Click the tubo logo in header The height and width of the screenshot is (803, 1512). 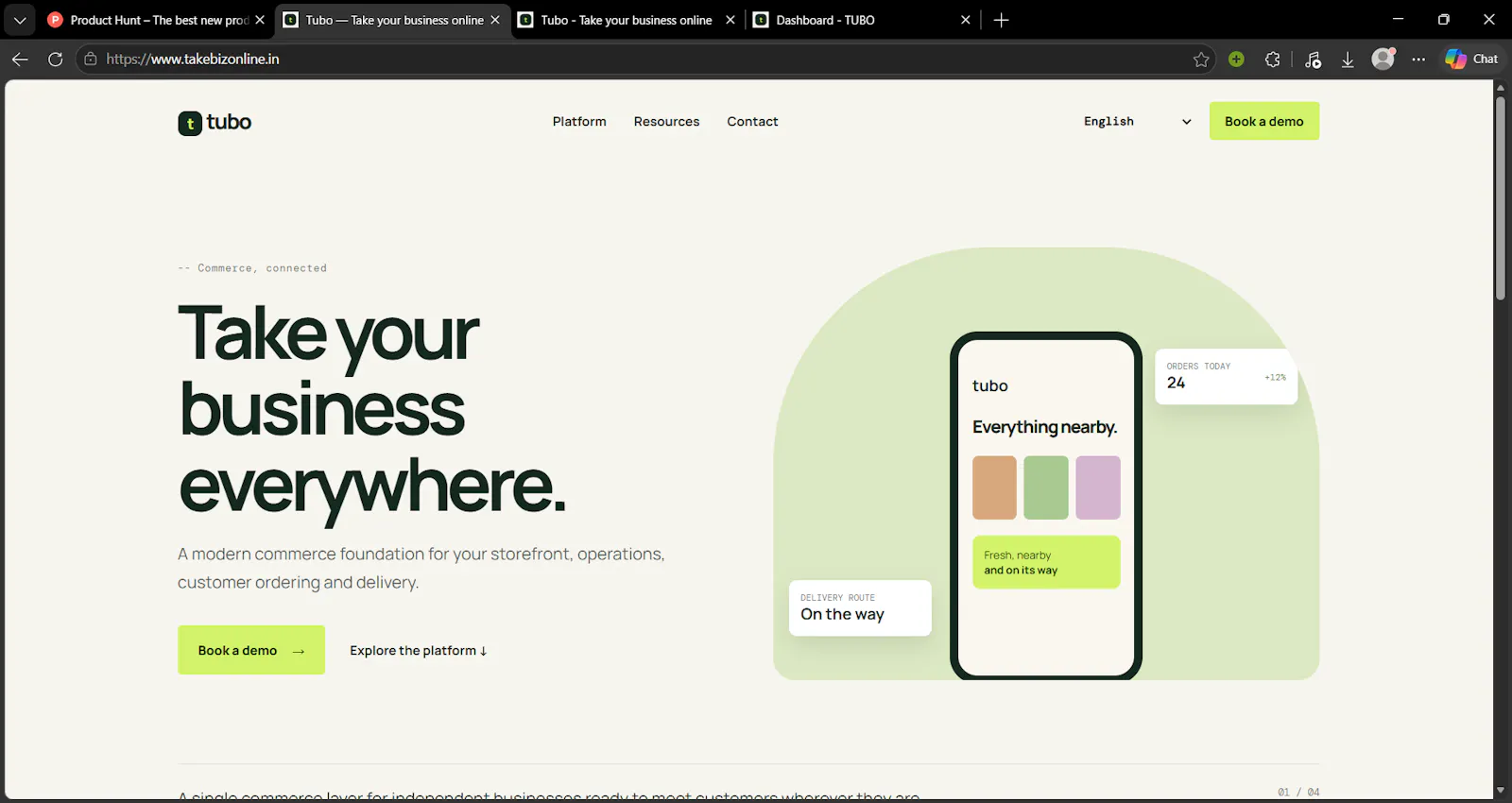(215, 123)
